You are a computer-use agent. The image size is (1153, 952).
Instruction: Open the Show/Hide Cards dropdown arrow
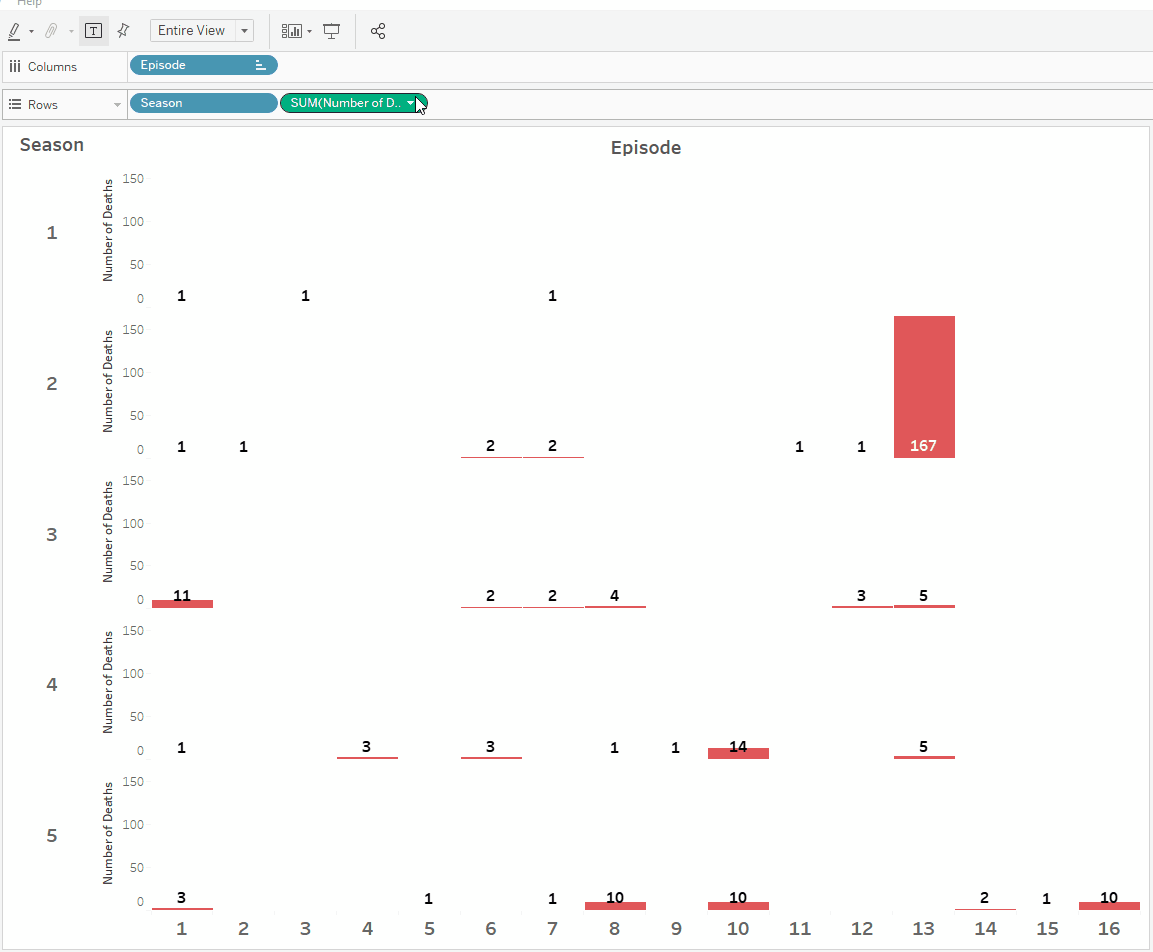point(310,32)
